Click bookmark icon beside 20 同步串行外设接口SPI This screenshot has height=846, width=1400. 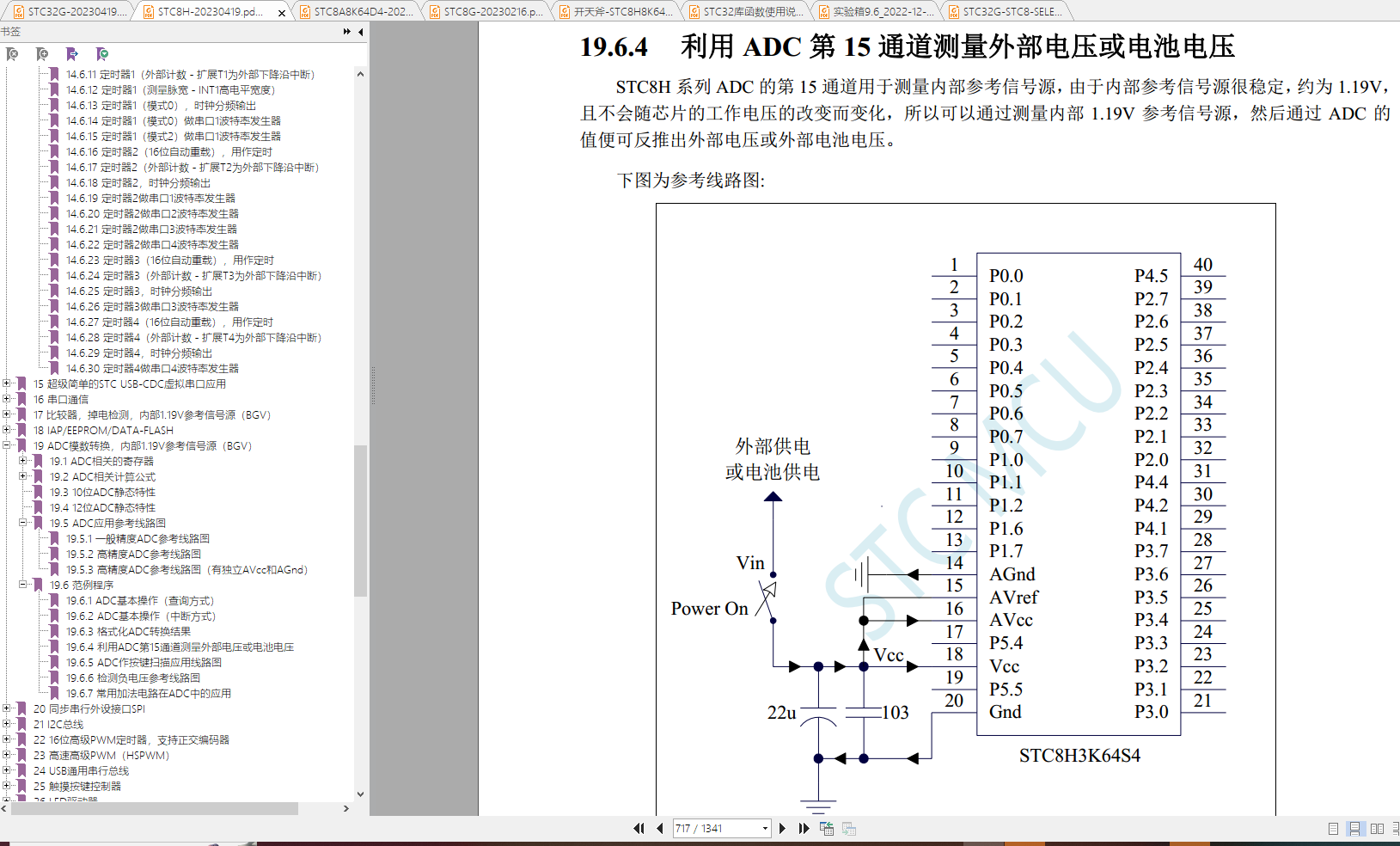coord(21,709)
